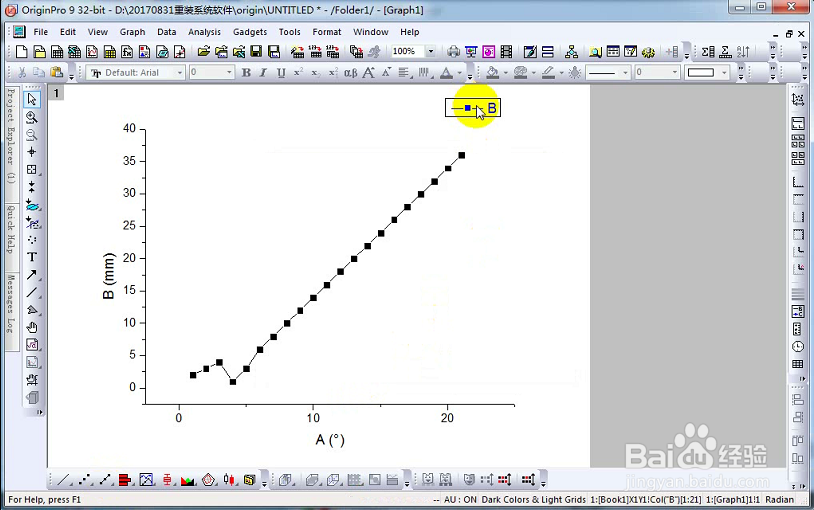The width and height of the screenshot is (814, 510).
Task: Select the B (mm) axis title
Action: [108, 276]
